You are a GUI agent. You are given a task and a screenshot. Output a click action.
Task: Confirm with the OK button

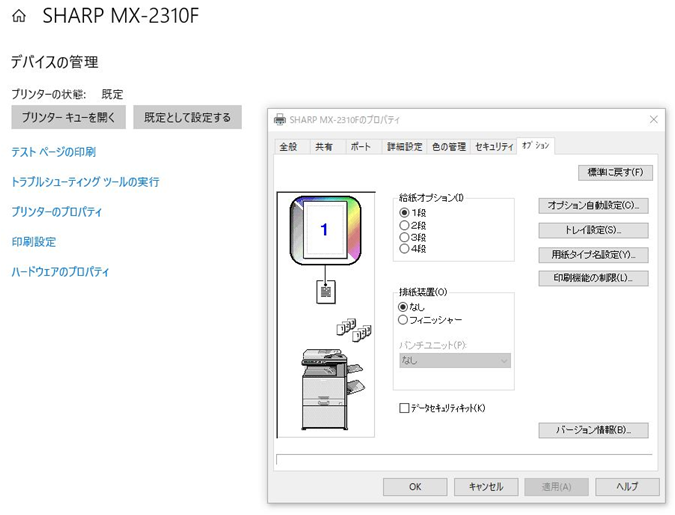[415, 487]
